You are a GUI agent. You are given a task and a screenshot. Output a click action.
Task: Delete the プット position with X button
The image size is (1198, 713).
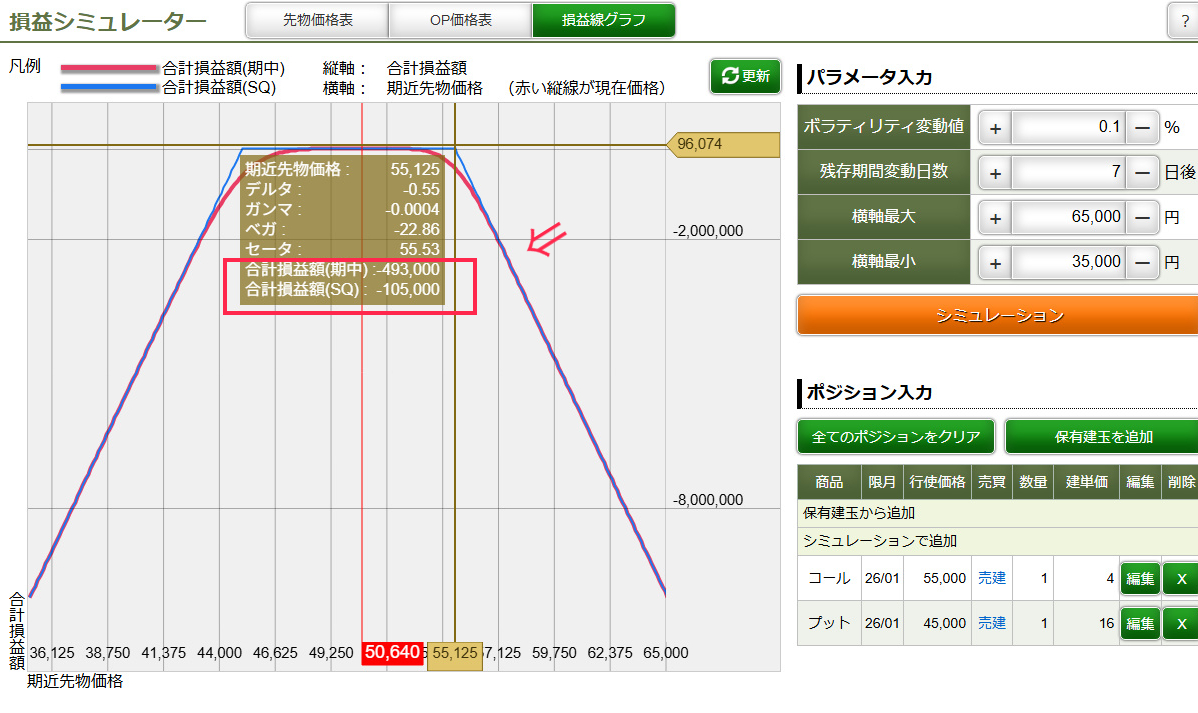click(x=1180, y=623)
